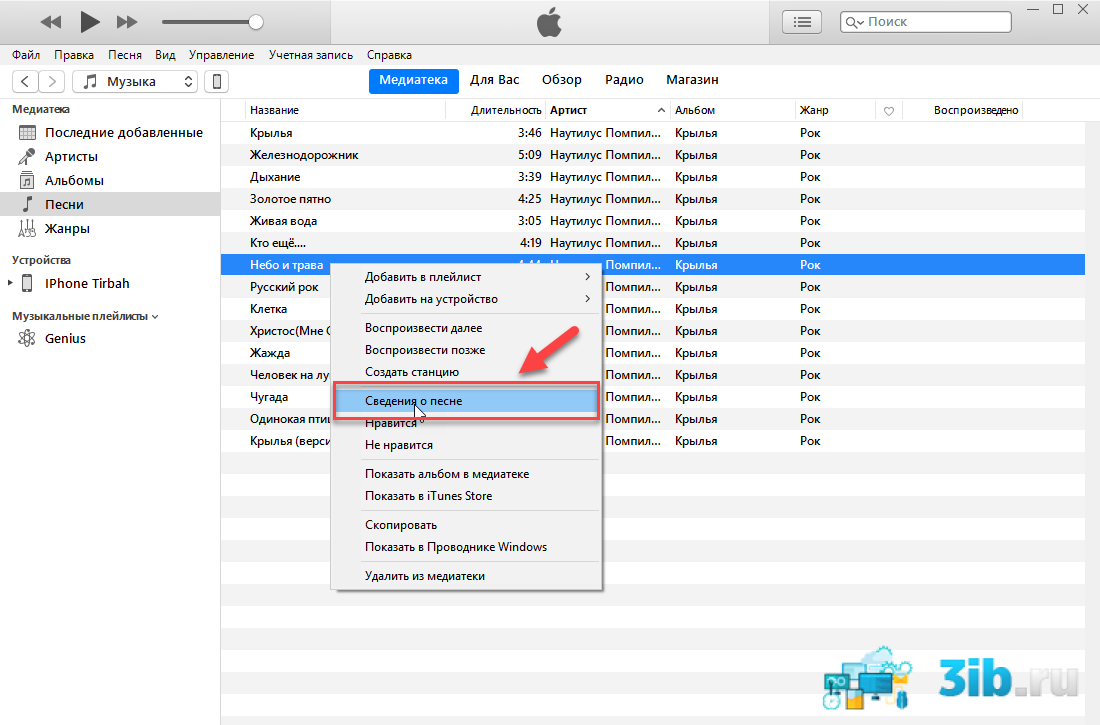1100x725 pixels.
Task: Open the Управление menu
Action: click(x=221, y=55)
